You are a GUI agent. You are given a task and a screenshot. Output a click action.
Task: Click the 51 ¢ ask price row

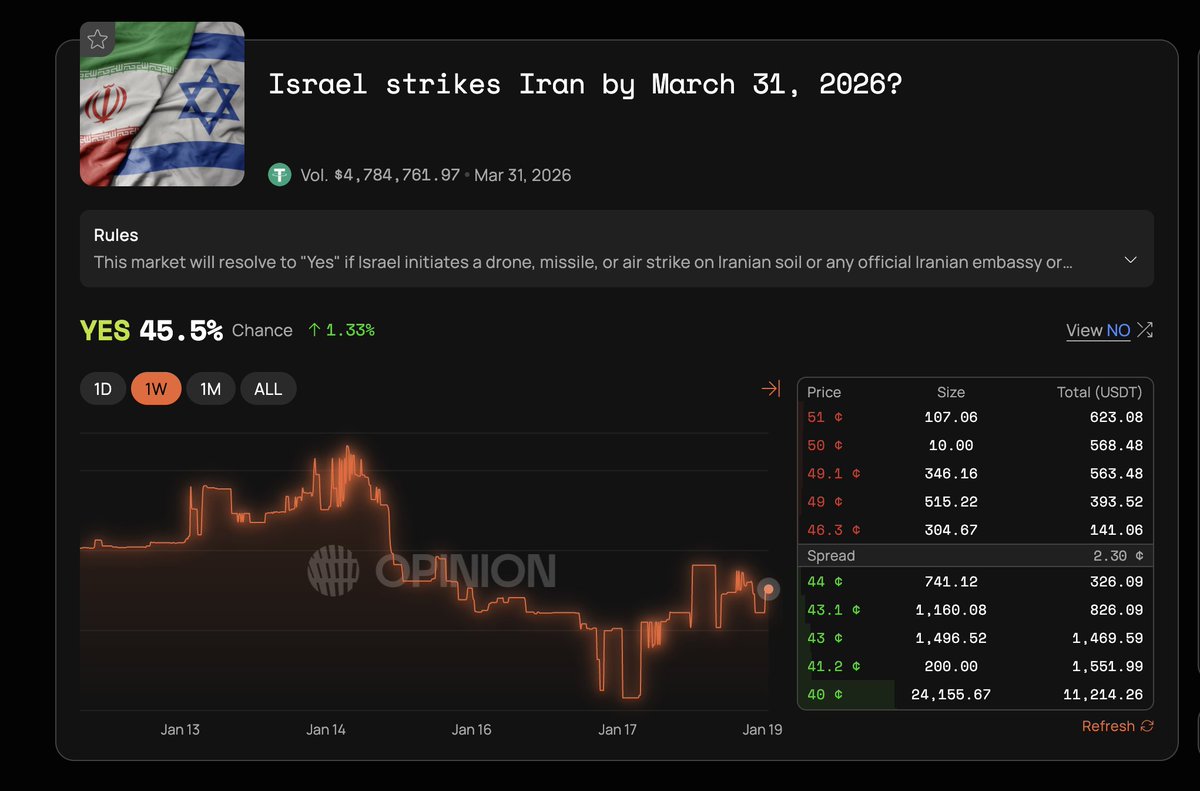click(x=975, y=417)
